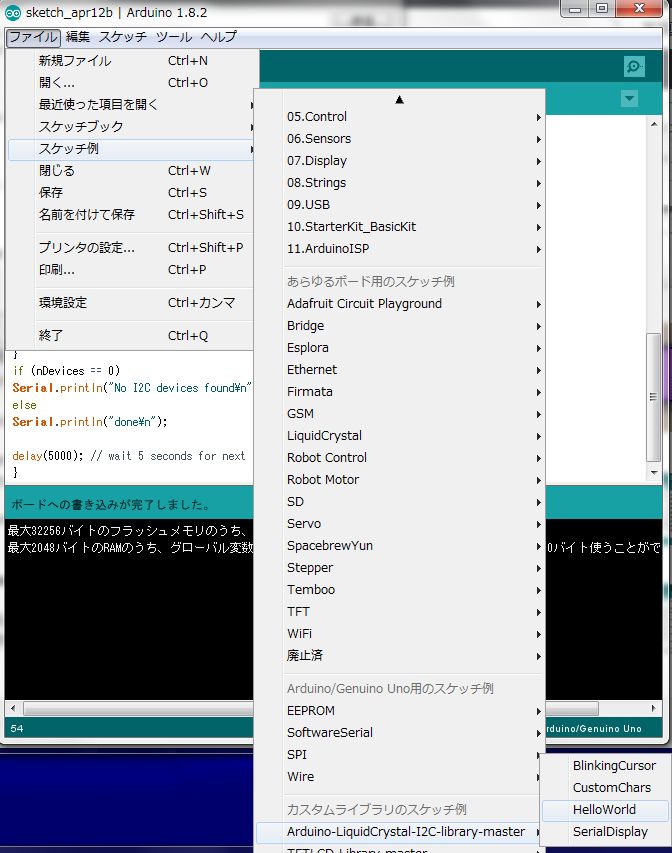Expand SoftwareSerial examples
Screen dimensions: 672x853
[x=400, y=733]
